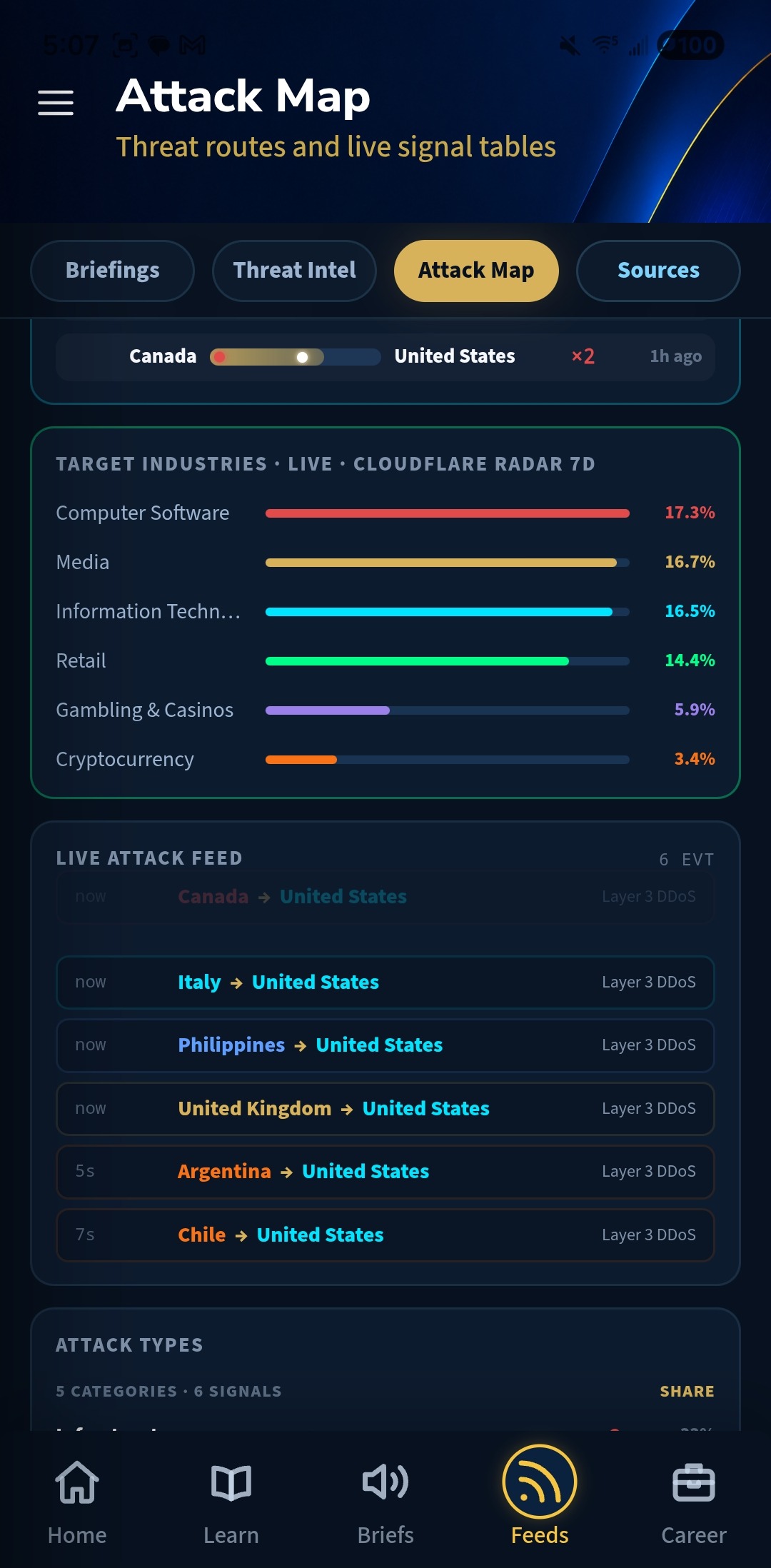Select the Chile to United States row
Screen dimensions: 771x1568
tap(385, 1235)
